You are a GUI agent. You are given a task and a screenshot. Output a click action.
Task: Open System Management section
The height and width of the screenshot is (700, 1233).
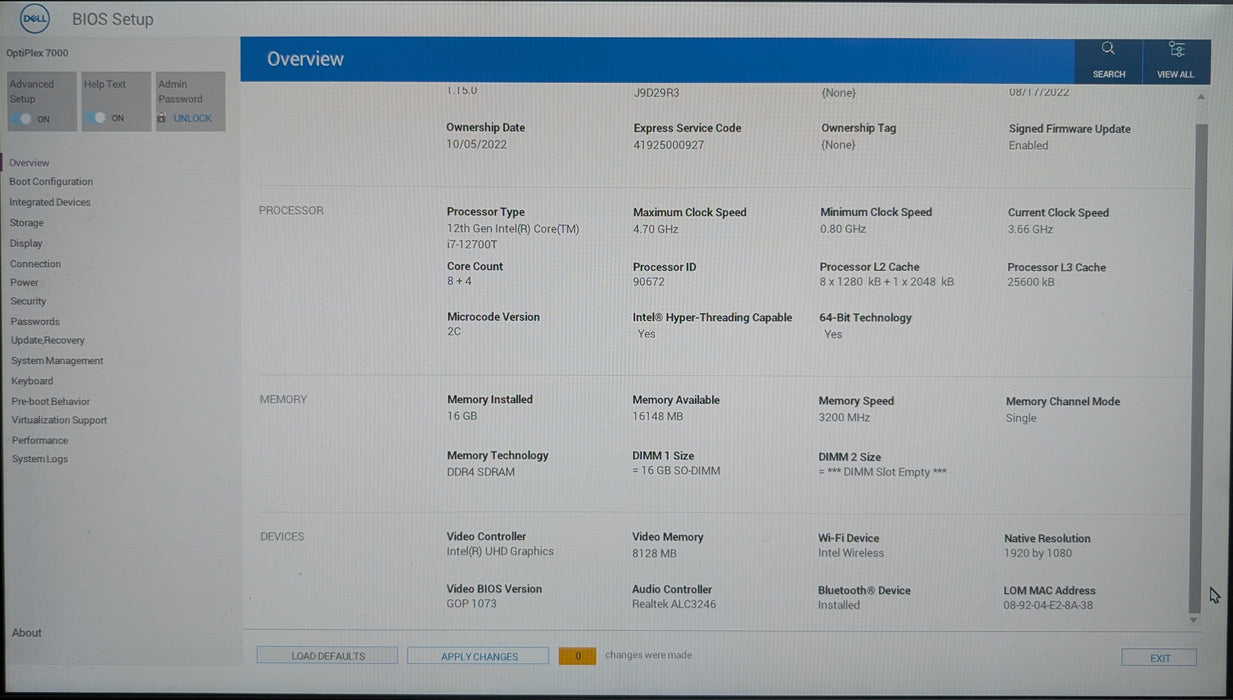[x=57, y=361]
